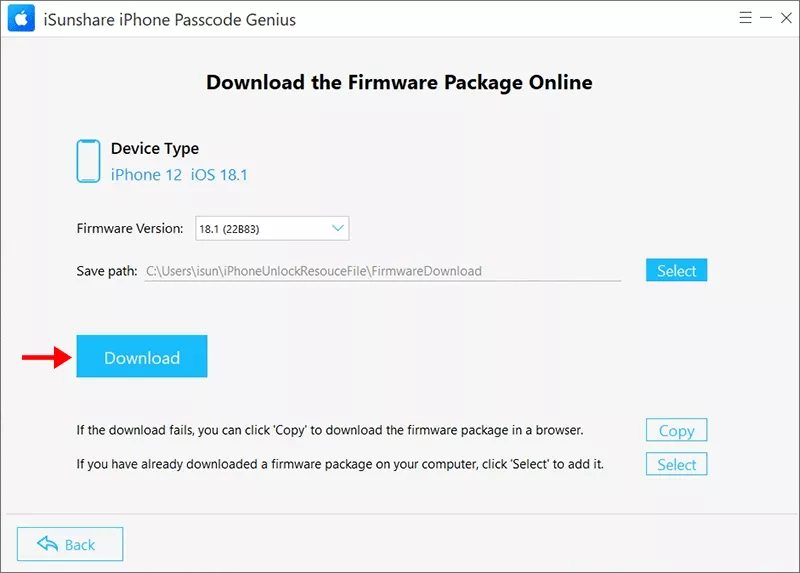
Task: Open the hamburger menu icon
Action: pyautogui.click(x=745, y=18)
